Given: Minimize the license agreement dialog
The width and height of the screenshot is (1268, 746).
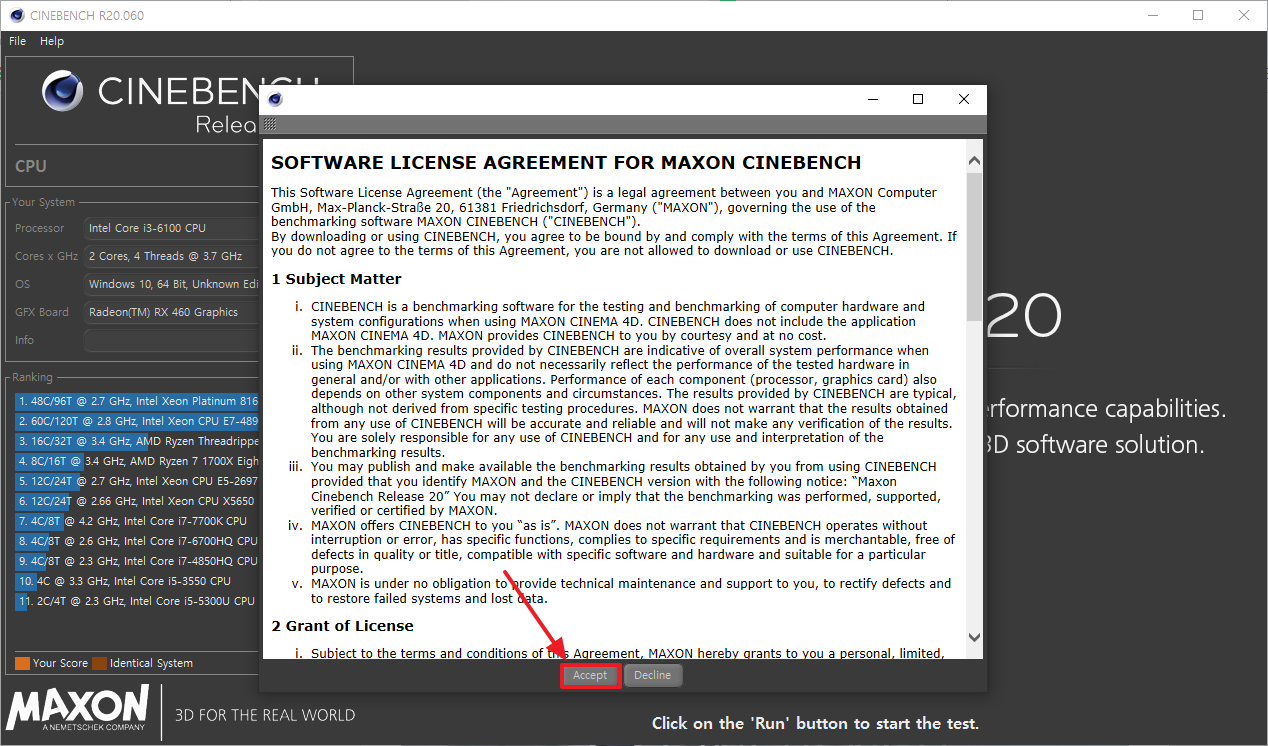Looking at the screenshot, I should pyautogui.click(x=873, y=99).
